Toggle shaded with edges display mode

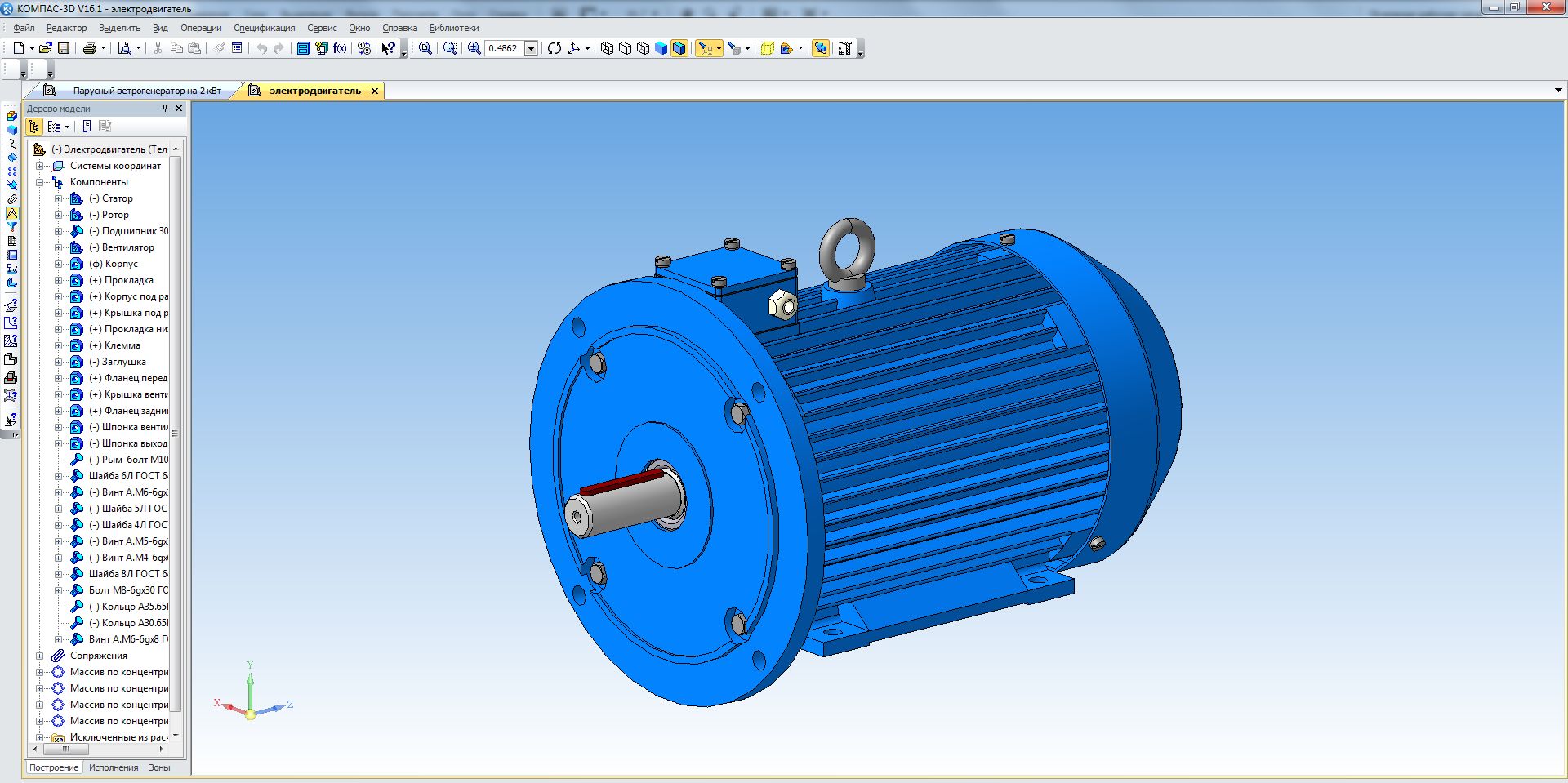[679, 48]
